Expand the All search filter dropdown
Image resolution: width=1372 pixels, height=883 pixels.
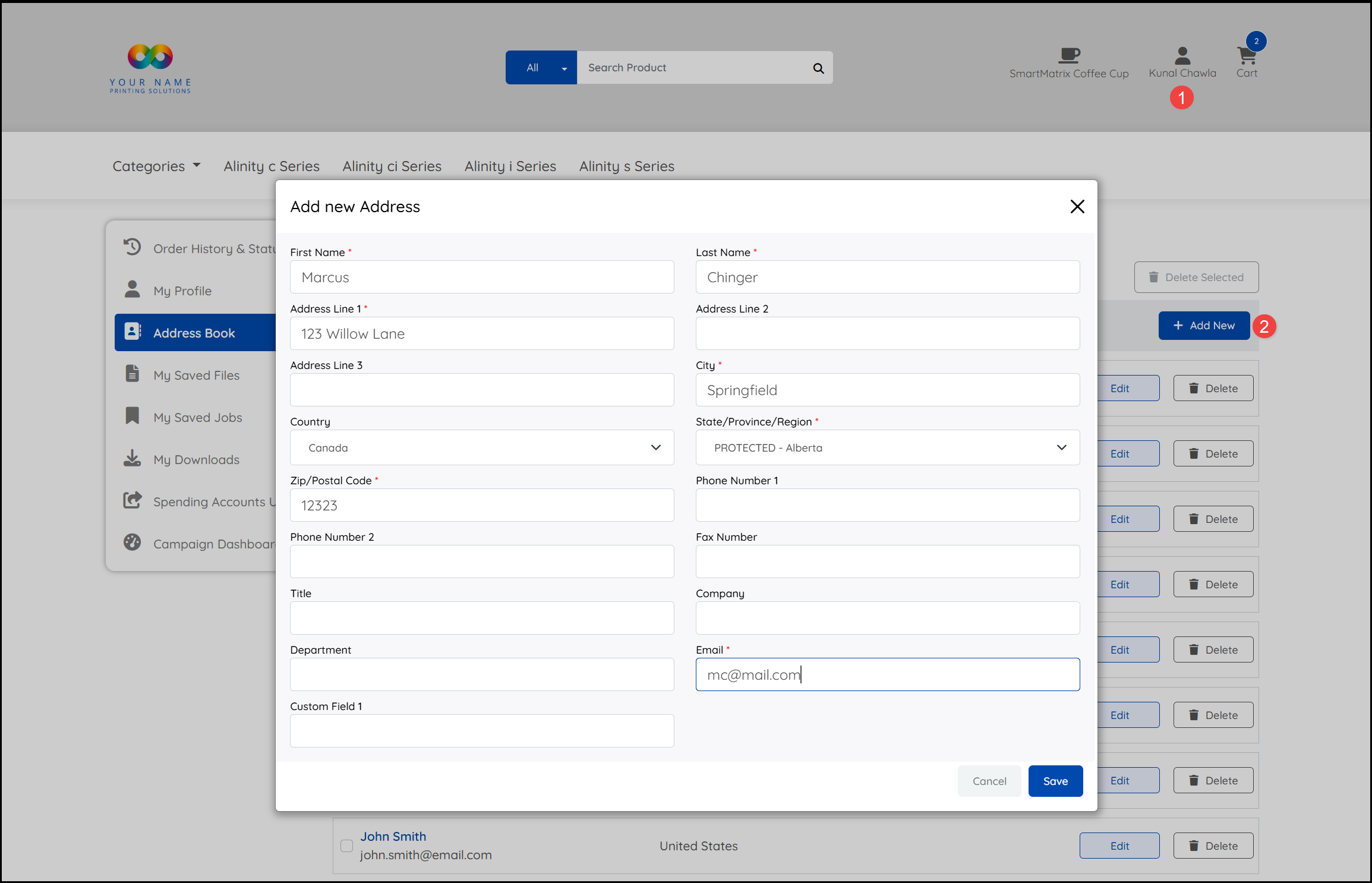click(541, 68)
